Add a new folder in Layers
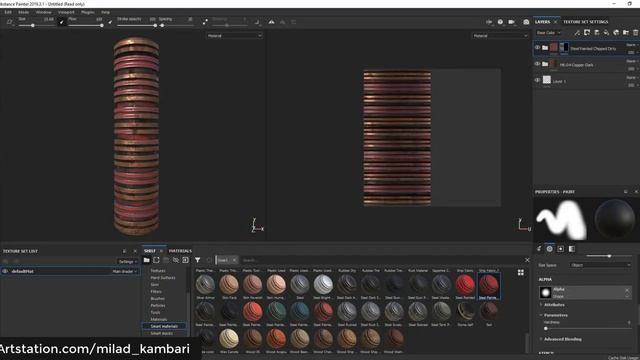 click(626, 33)
